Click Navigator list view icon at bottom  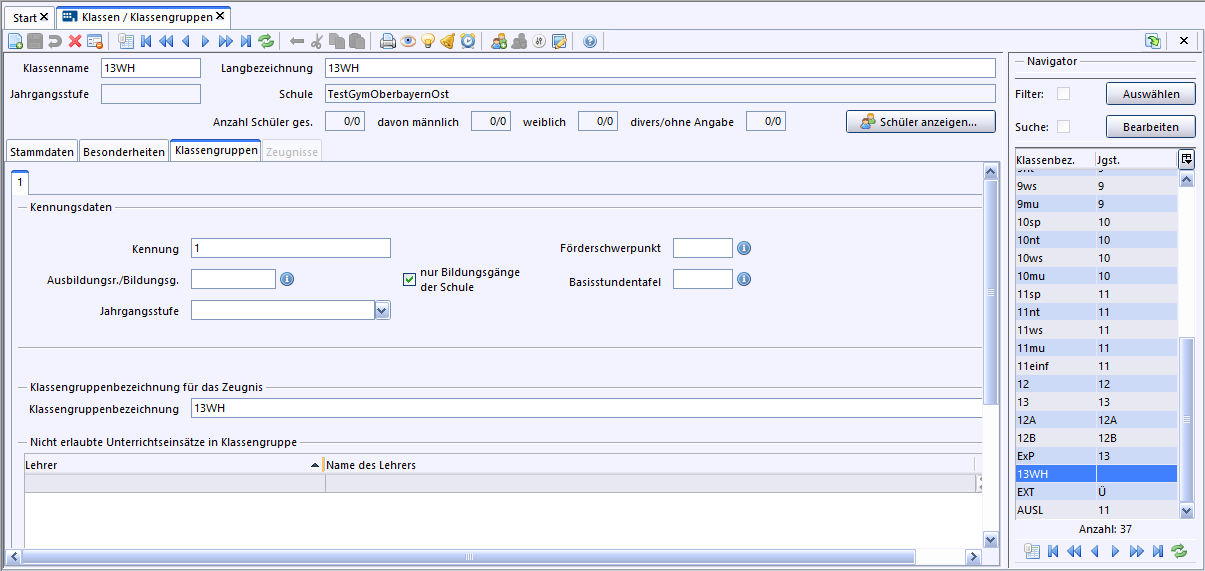tap(1032, 551)
